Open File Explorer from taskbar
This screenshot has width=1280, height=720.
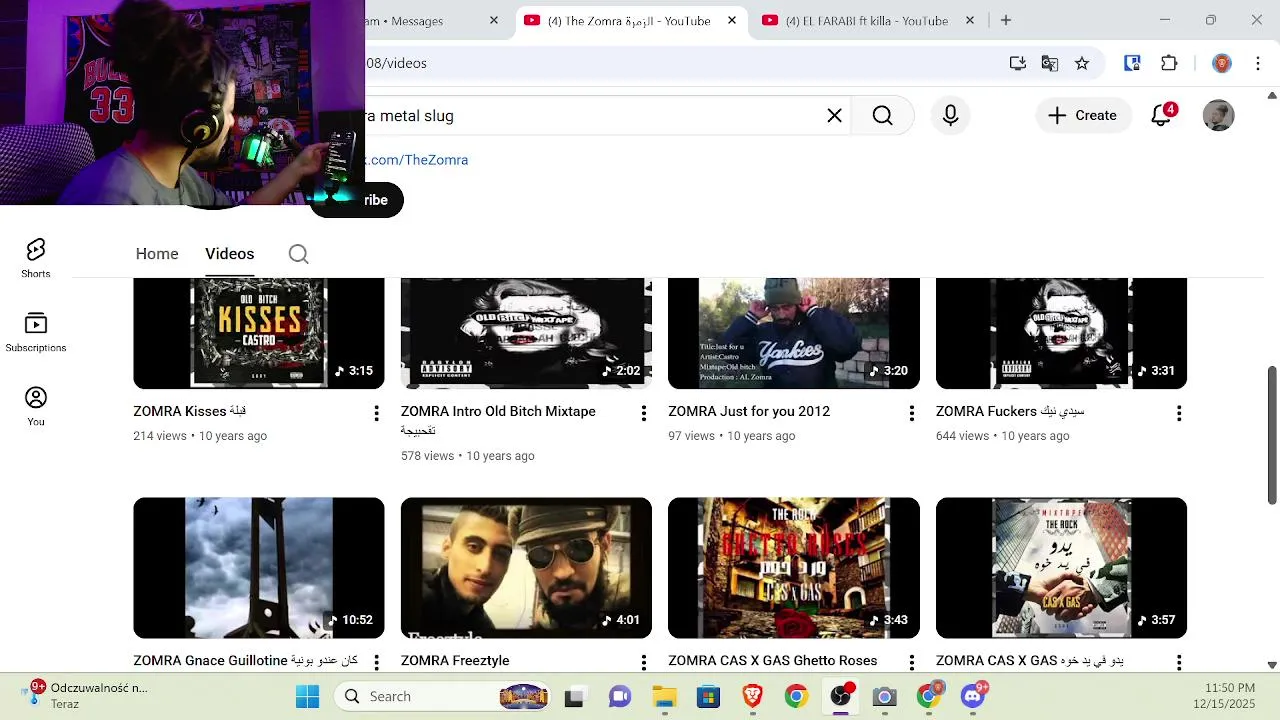[x=664, y=696]
